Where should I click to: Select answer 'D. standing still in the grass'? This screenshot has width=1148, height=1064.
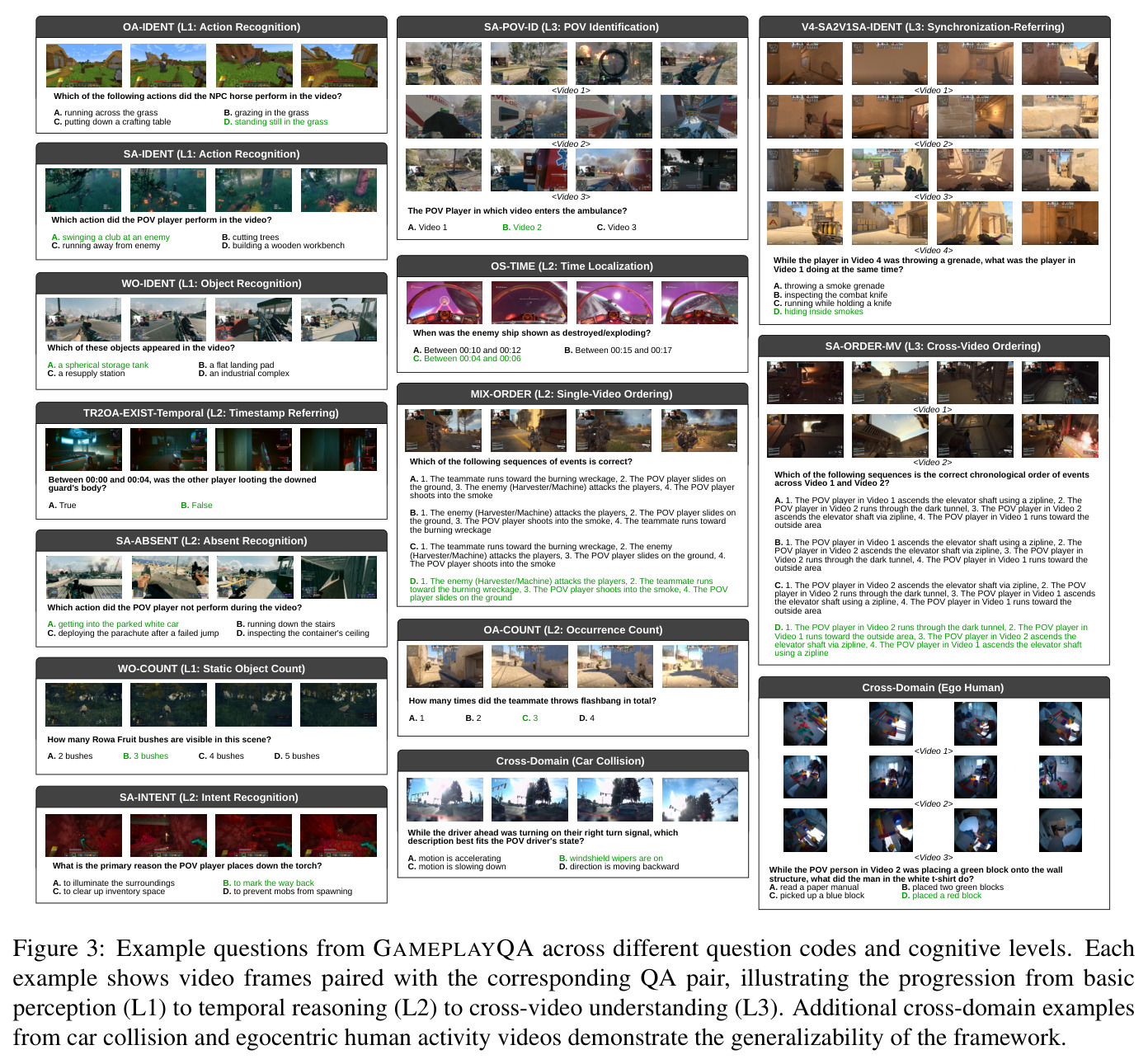click(275, 122)
